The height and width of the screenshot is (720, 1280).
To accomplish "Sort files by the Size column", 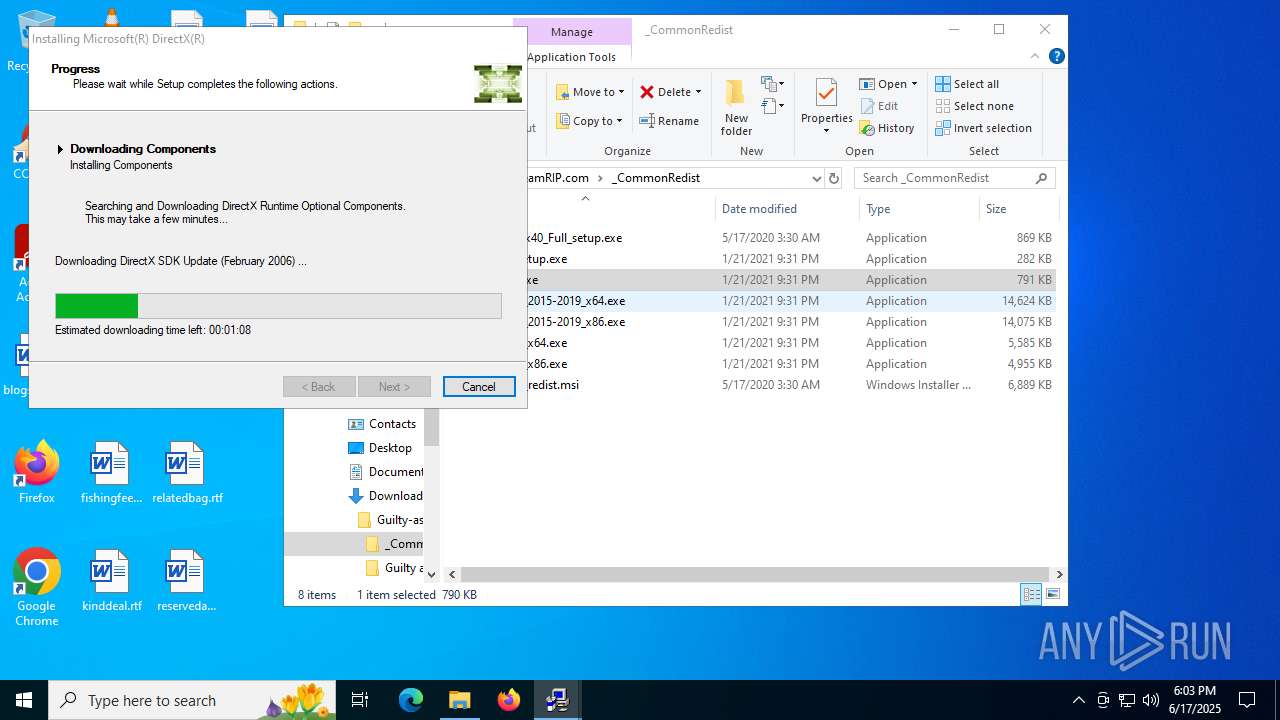I will click(x=1019, y=209).
